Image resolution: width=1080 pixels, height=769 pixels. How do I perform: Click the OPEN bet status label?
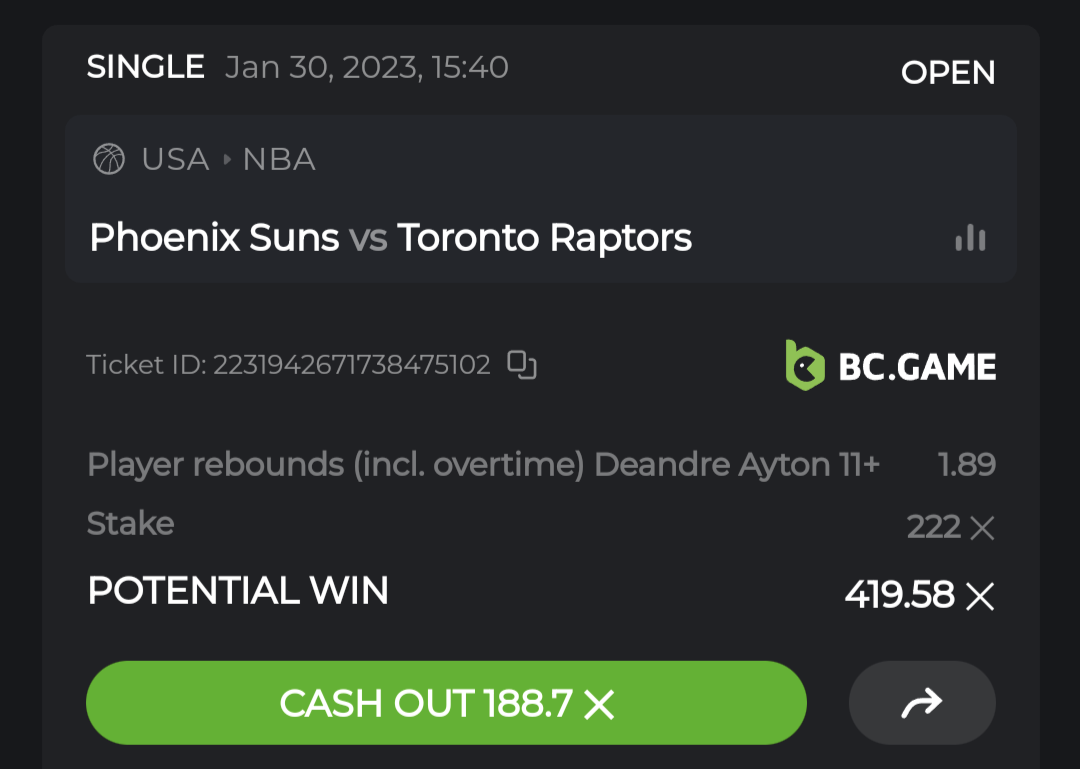[947, 73]
